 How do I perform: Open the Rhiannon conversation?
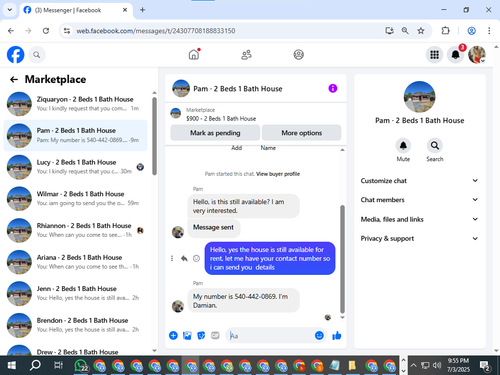(76, 230)
